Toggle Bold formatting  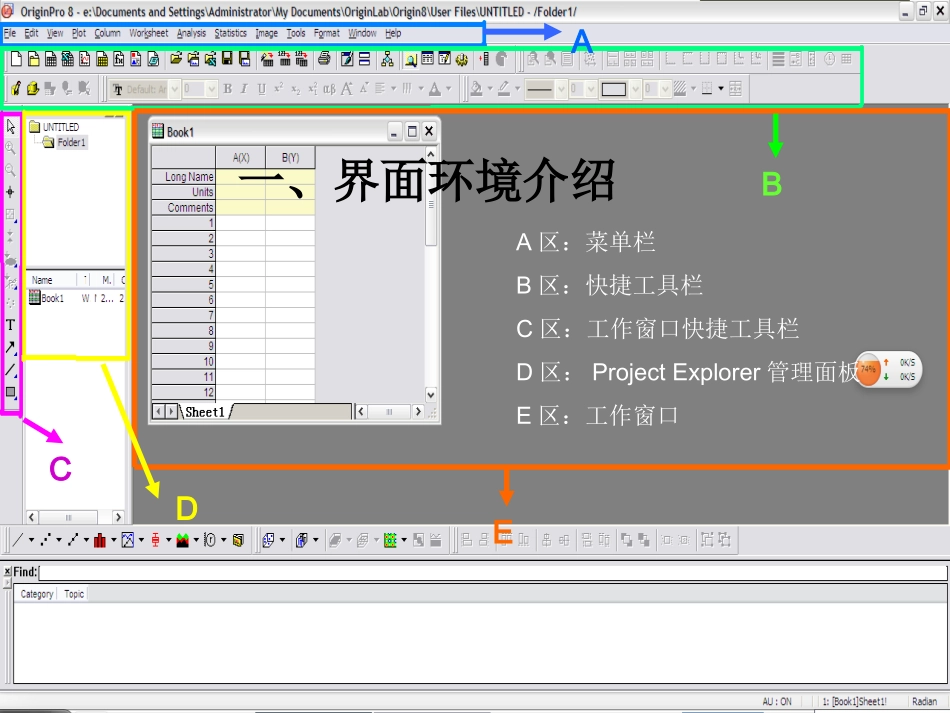(x=228, y=89)
